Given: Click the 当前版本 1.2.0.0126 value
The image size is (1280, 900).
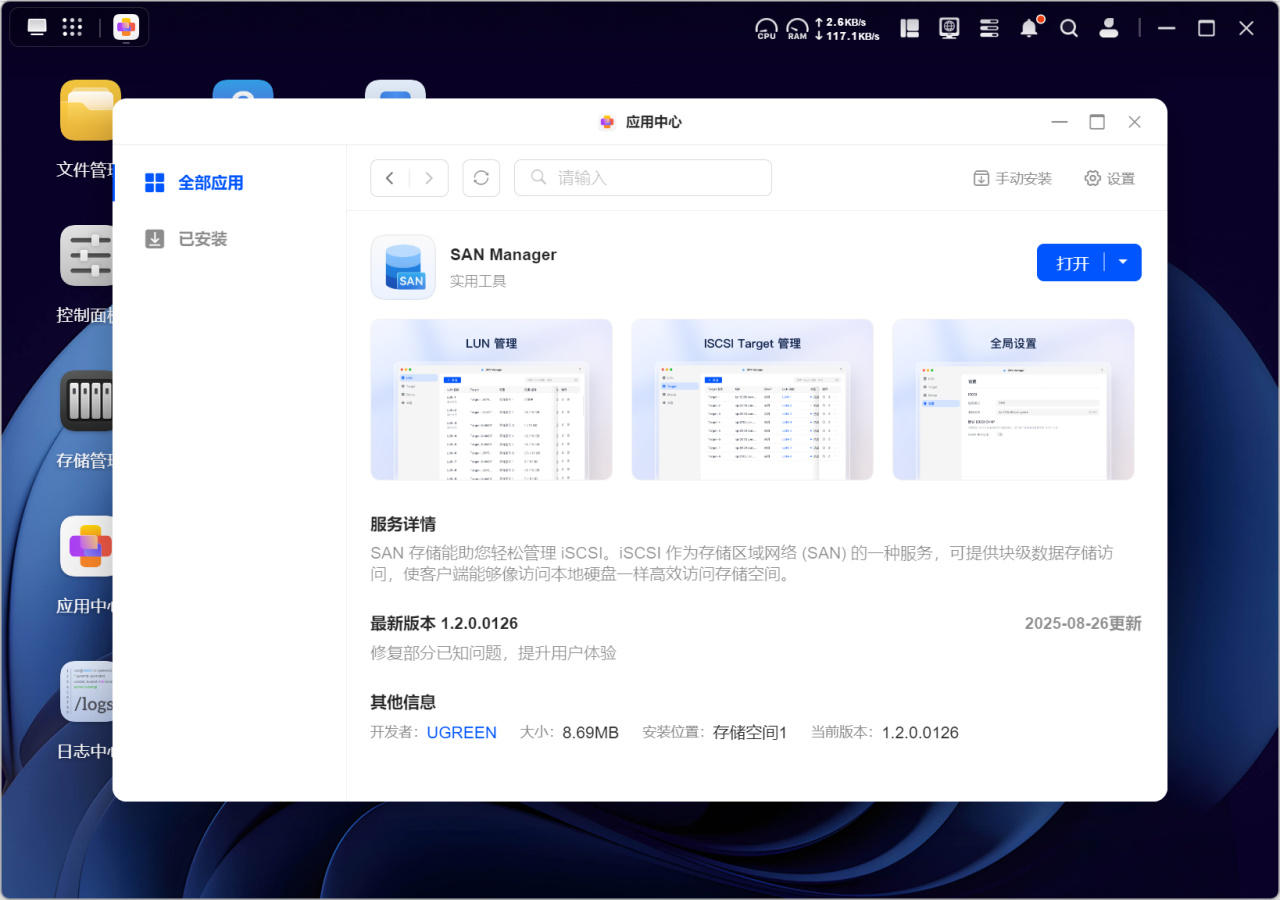Looking at the screenshot, I should click(920, 733).
